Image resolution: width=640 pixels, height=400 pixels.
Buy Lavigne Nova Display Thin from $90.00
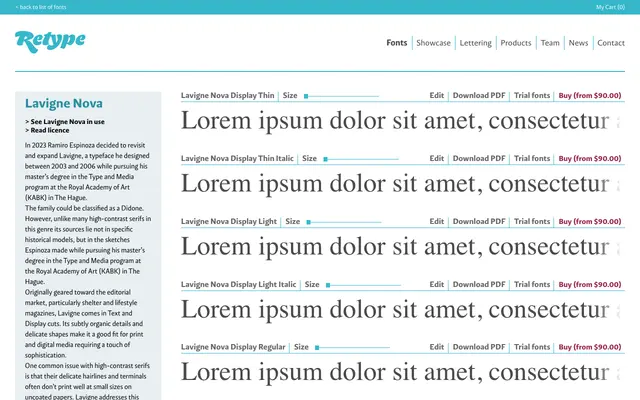[x=590, y=96]
